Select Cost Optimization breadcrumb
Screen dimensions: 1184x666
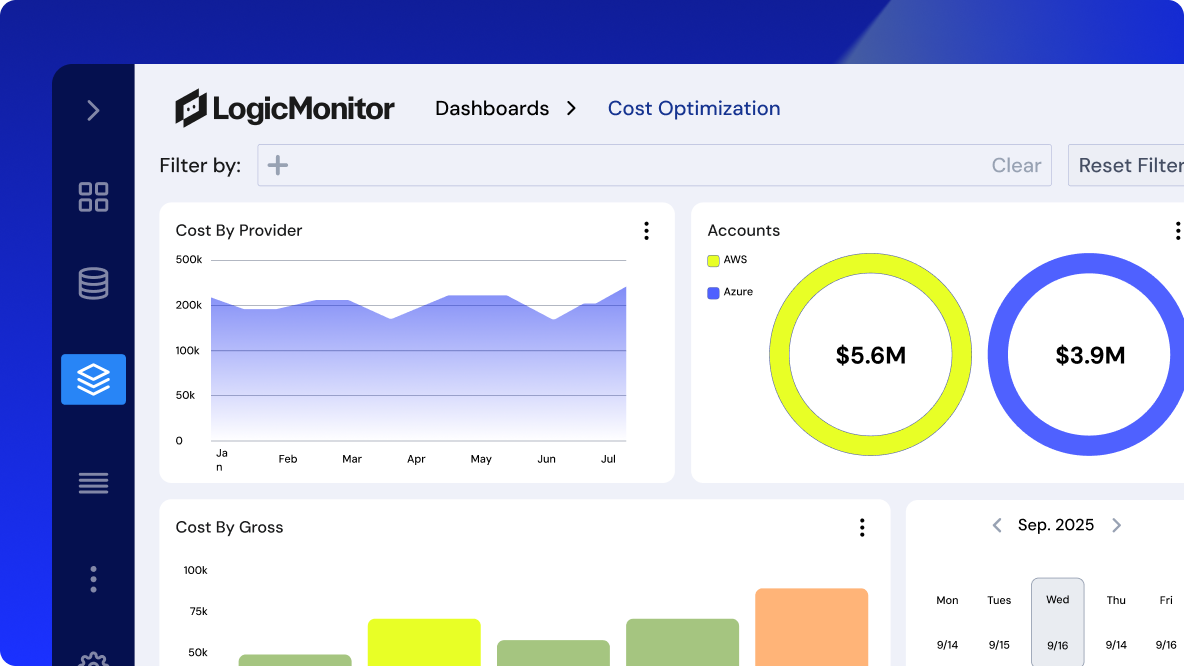pyautogui.click(x=694, y=108)
